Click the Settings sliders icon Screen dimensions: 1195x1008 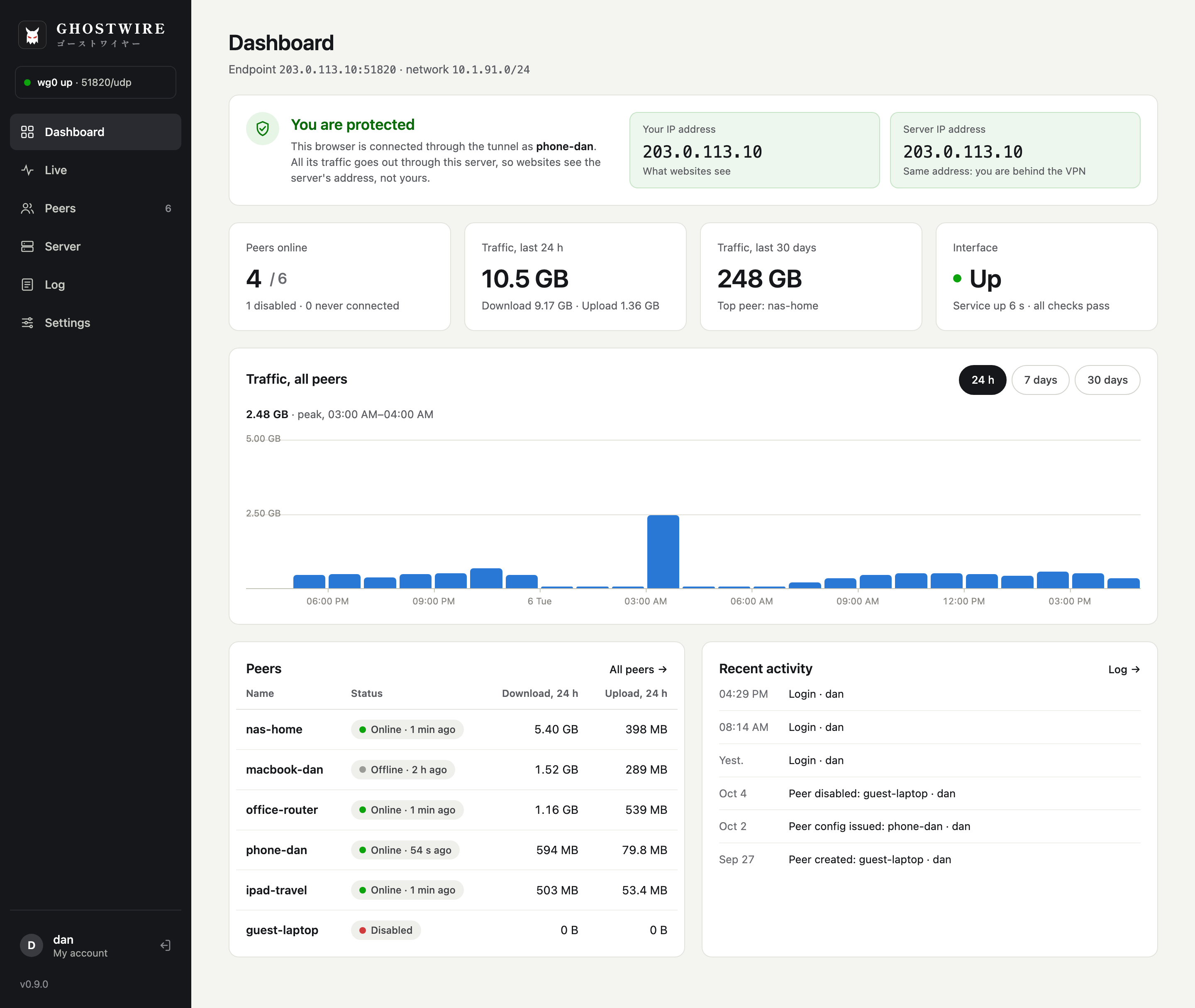[x=27, y=323]
